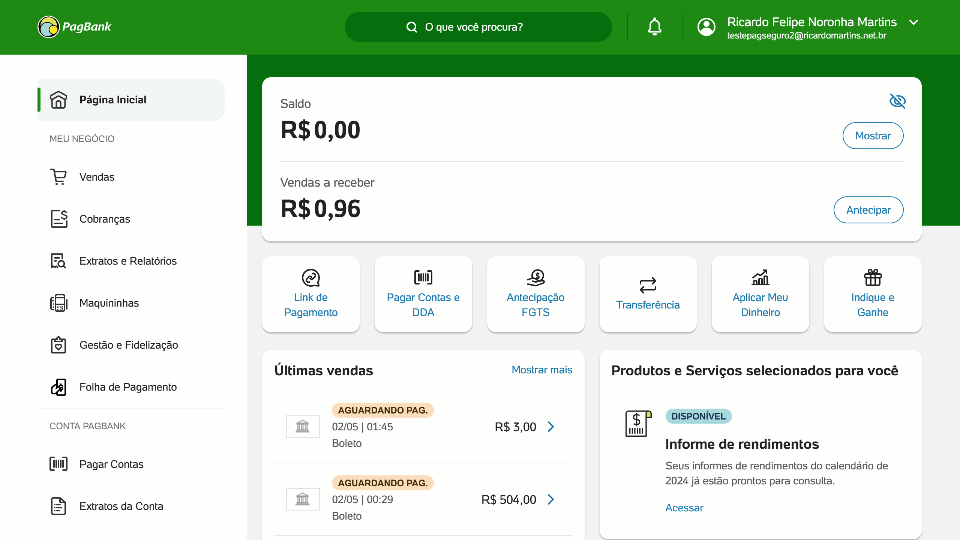Click the bank icon of the 01:45 sale

click(x=302, y=426)
